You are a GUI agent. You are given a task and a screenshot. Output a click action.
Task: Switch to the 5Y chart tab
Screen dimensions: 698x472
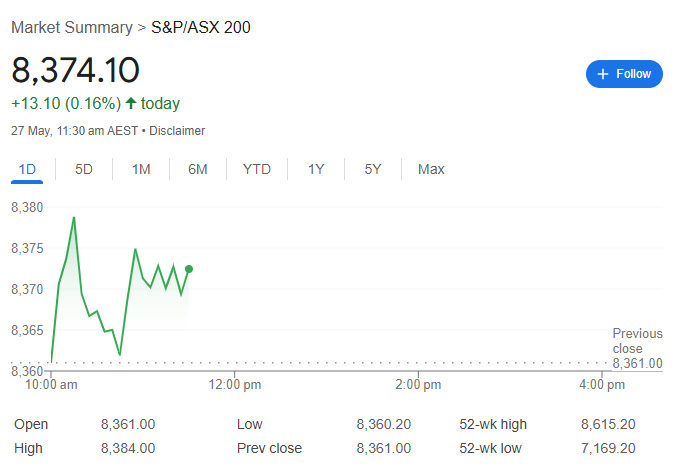(x=373, y=169)
